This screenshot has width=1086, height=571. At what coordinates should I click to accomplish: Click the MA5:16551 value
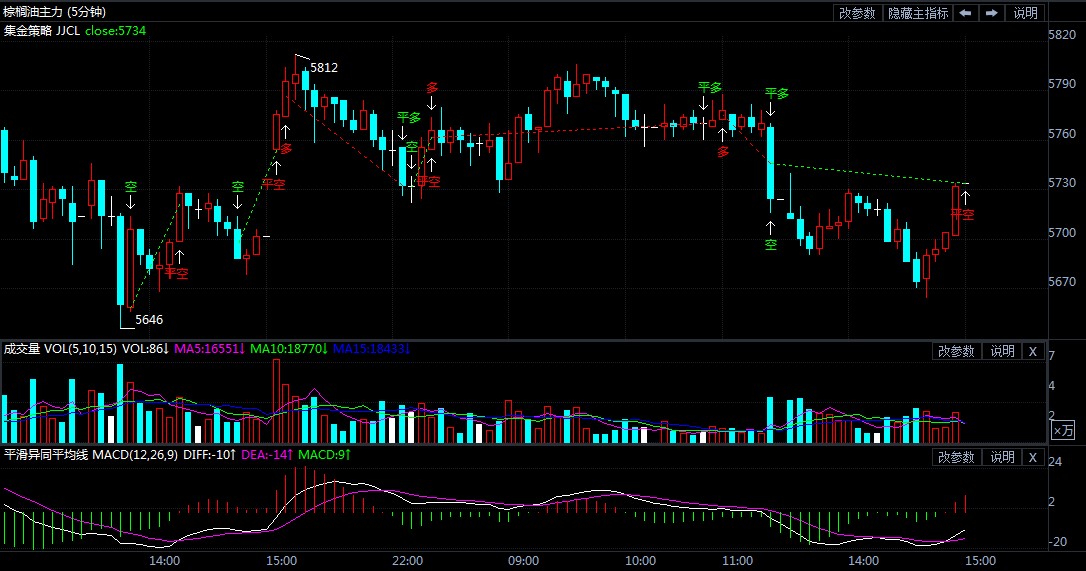209,349
